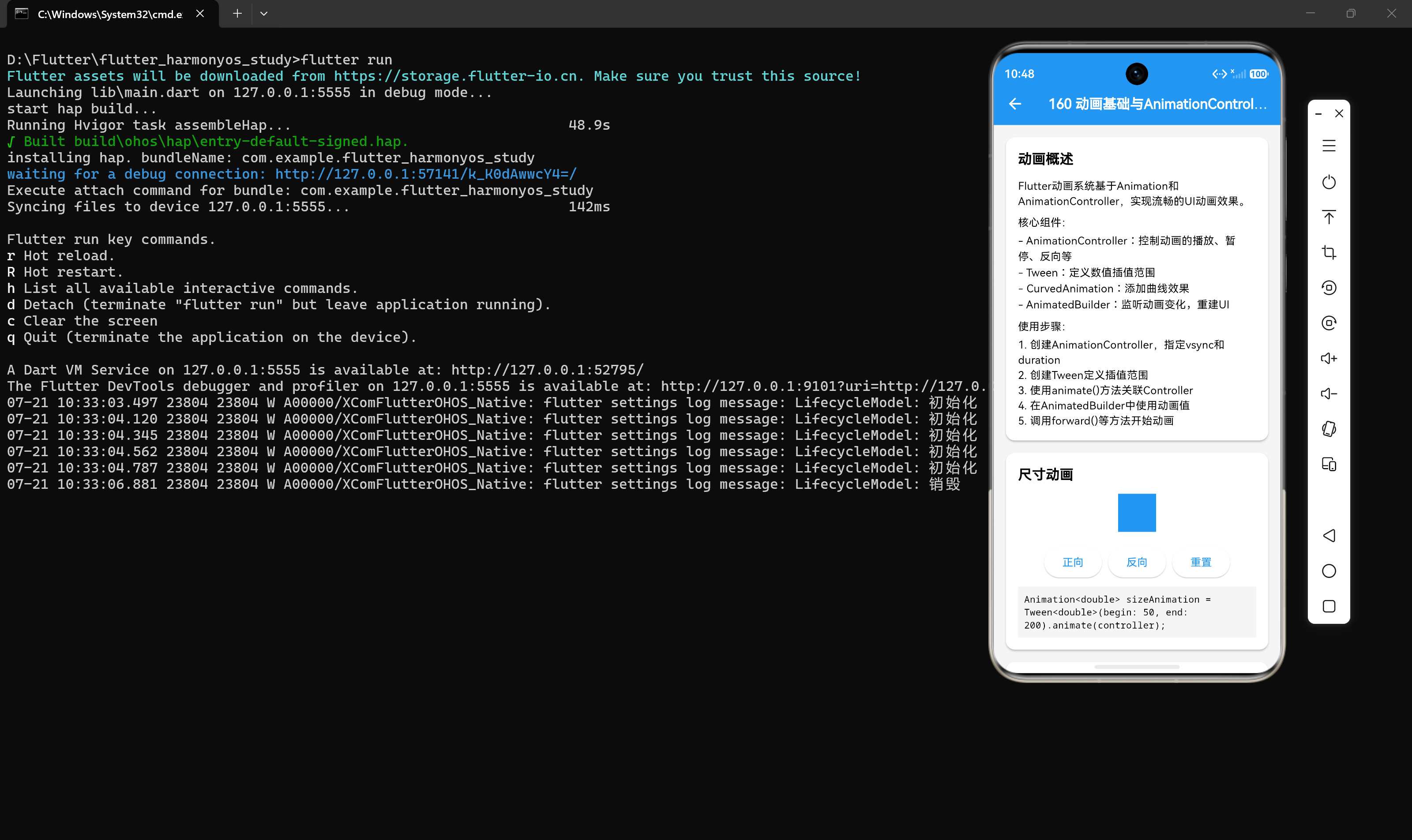Screen dimensions: 1412x840
Task: Click the 'R Hot restart.' line in terminal
Action: point(64,272)
